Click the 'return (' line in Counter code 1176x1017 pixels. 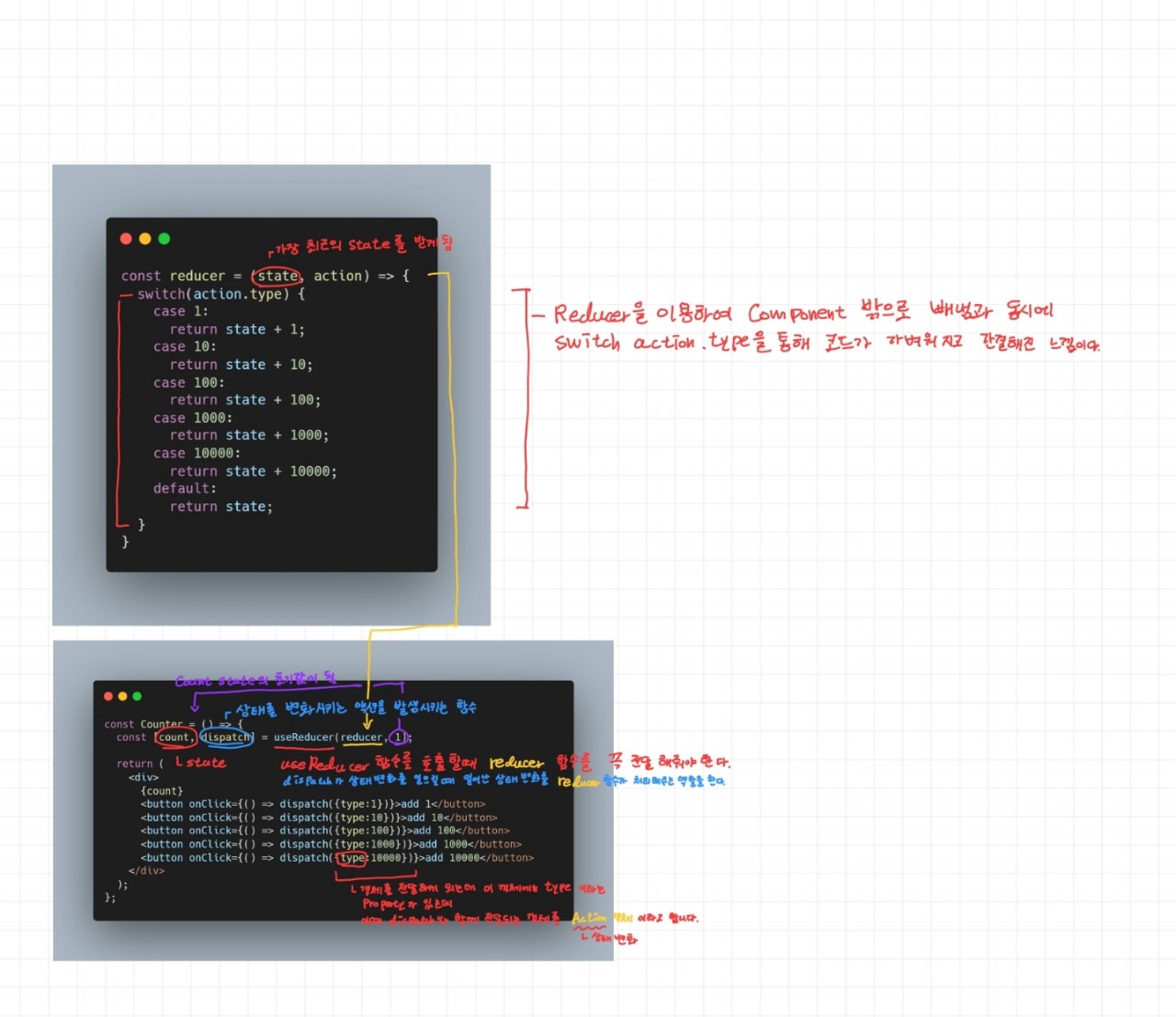(140, 763)
